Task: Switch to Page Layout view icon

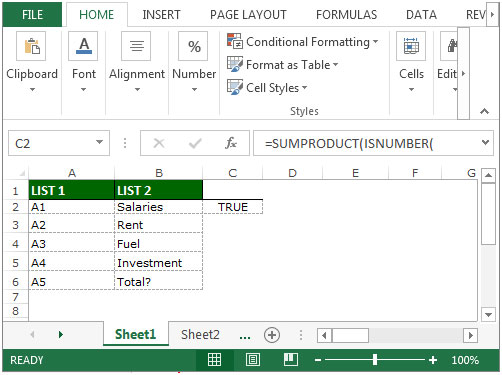Action: coord(253,360)
